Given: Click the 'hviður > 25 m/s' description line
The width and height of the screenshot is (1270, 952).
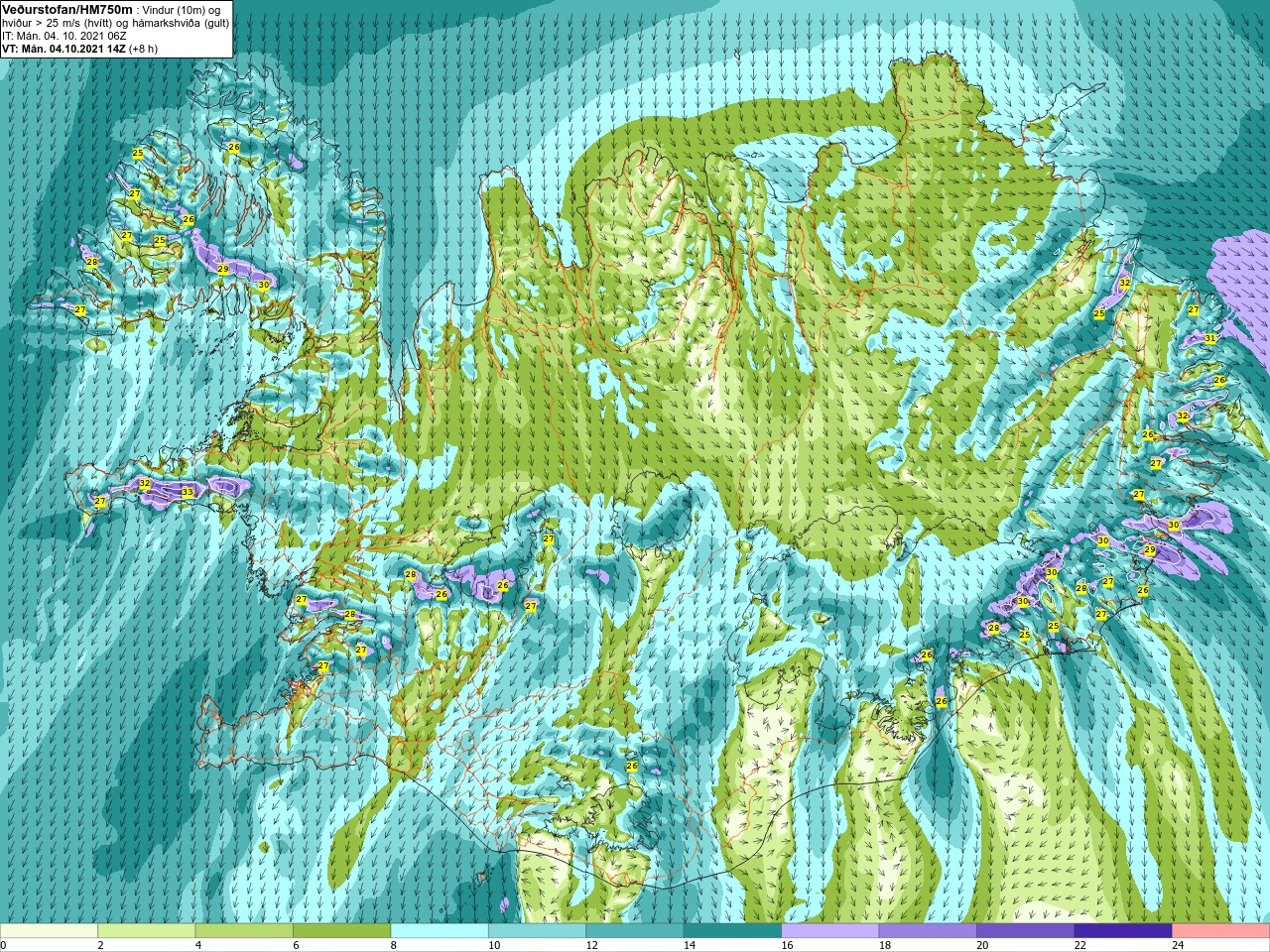Looking at the screenshot, I should pos(116,22).
